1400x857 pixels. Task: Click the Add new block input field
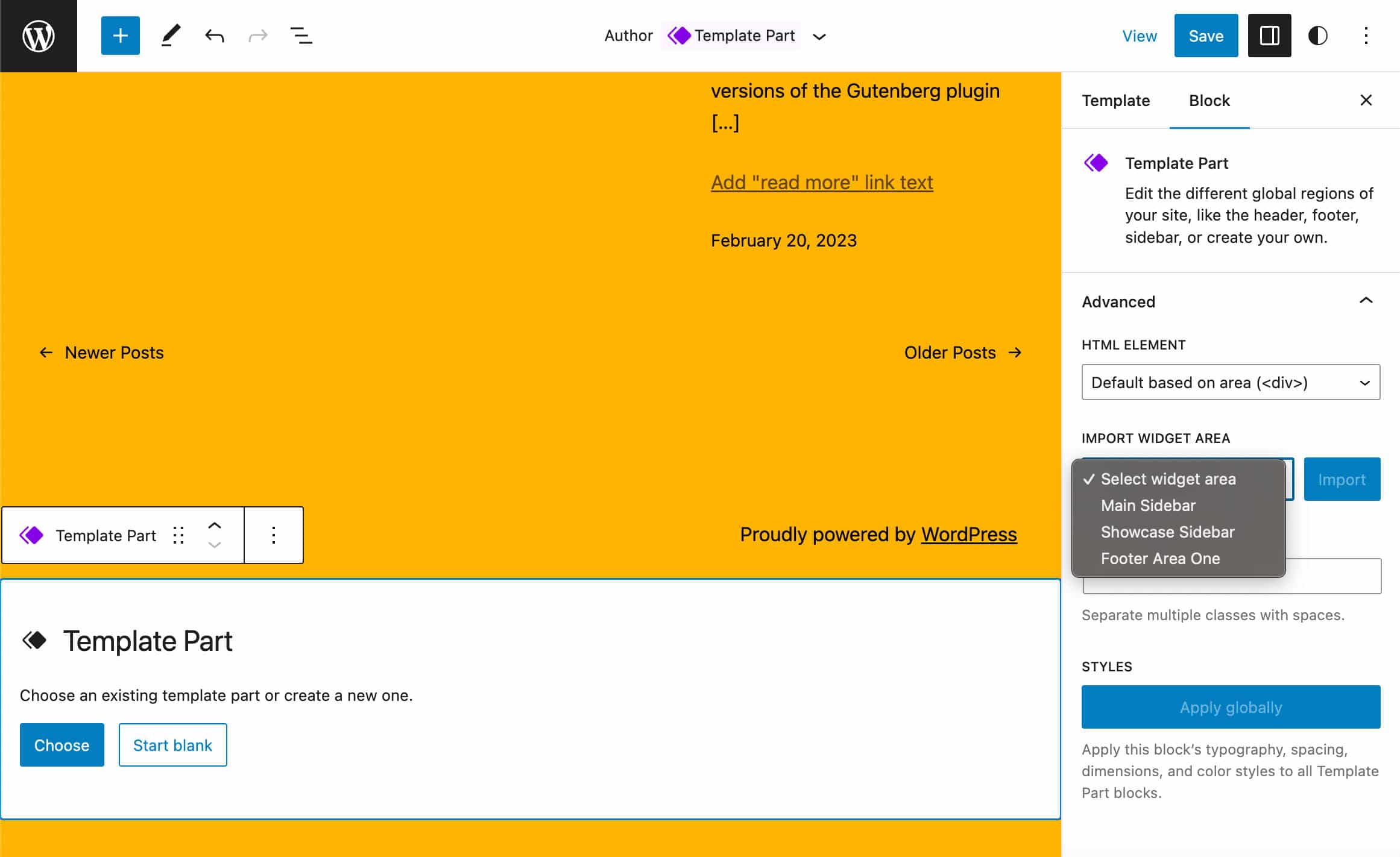(x=119, y=35)
